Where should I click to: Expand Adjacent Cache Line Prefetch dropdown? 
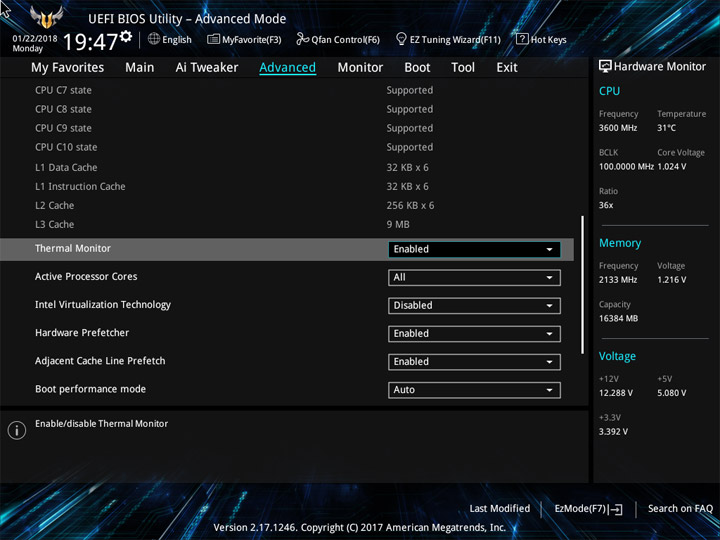pos(474,362)
